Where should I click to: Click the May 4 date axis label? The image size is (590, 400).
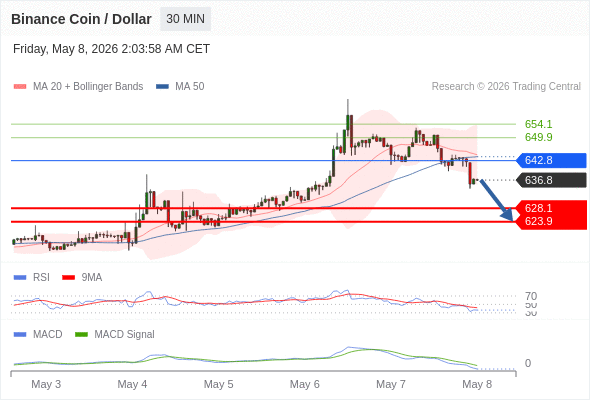click(132, 384)
